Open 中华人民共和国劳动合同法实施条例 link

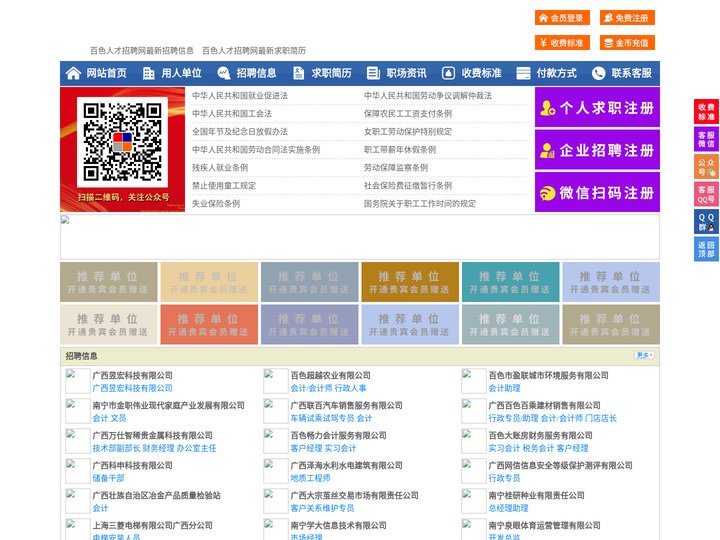pyautogui.click(x=256, y=150)
